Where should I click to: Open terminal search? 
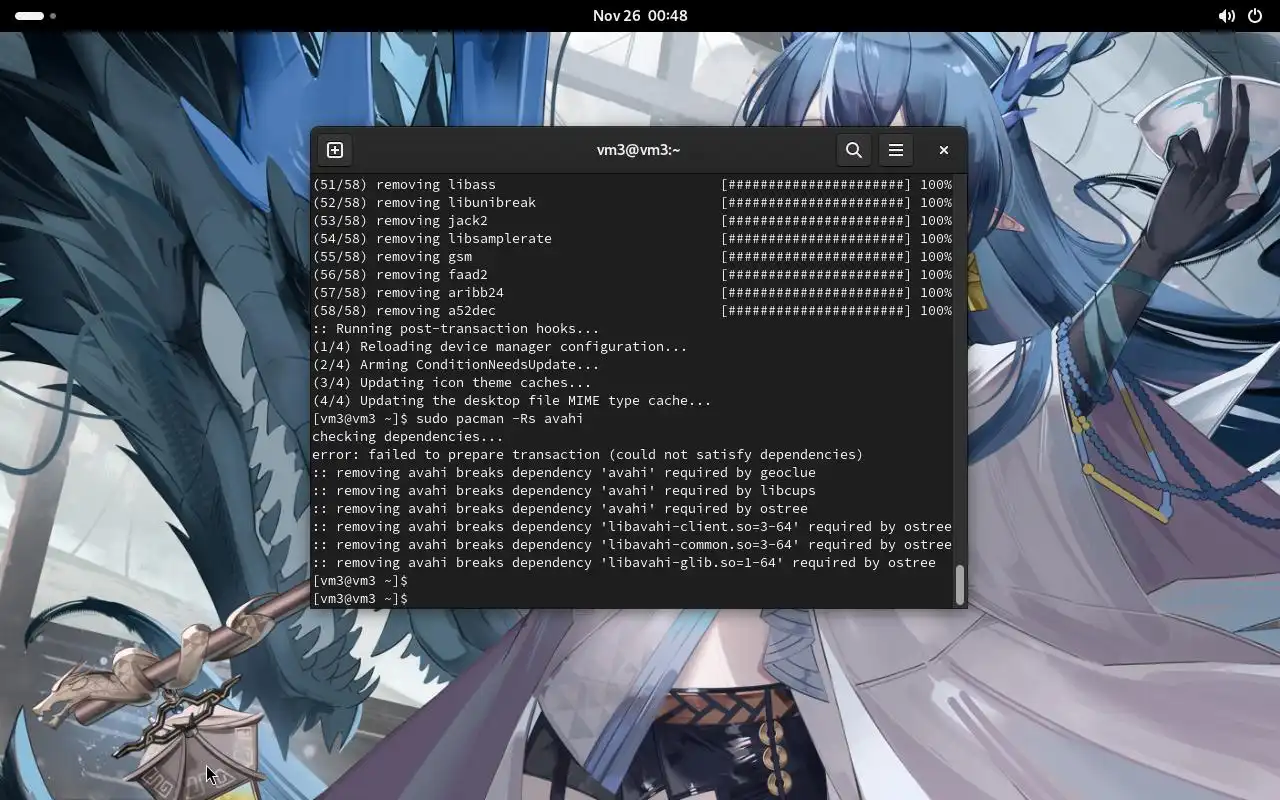[x=854, y=150]
